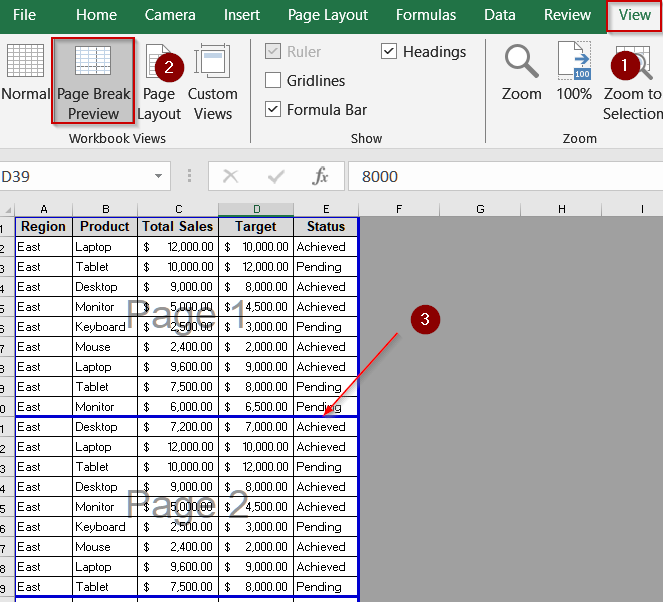Viewport: 663px width, 602px height.
Task: Confirm entry with checkmark icon
Action: [276, 176]
